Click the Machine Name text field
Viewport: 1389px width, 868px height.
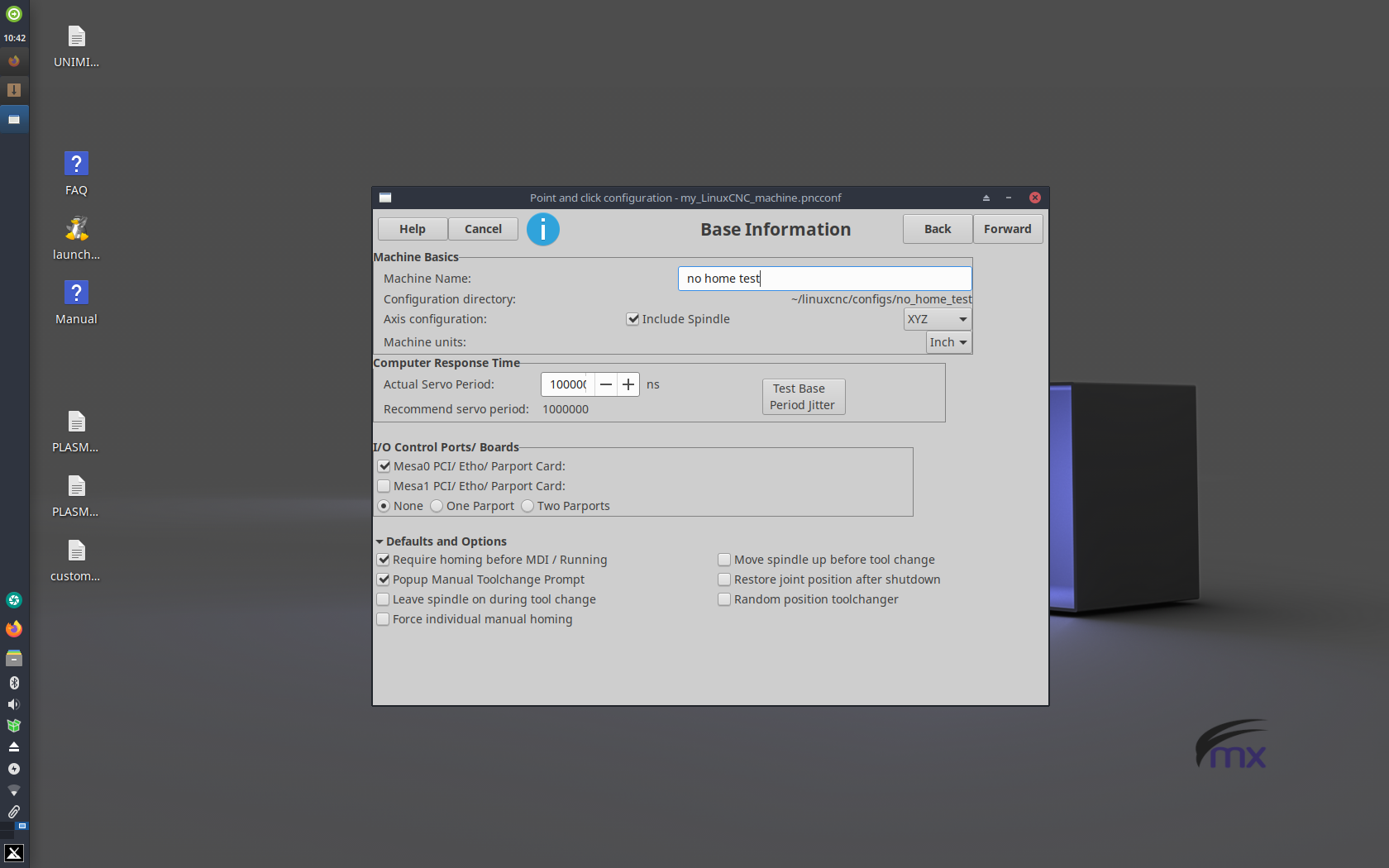click(825, 279)
